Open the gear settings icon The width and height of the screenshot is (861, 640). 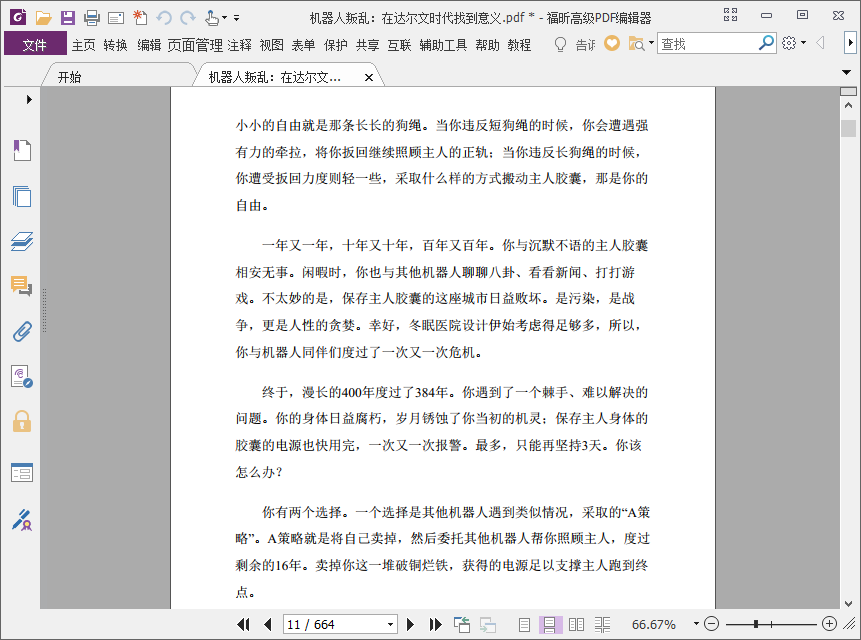(789, 43)
